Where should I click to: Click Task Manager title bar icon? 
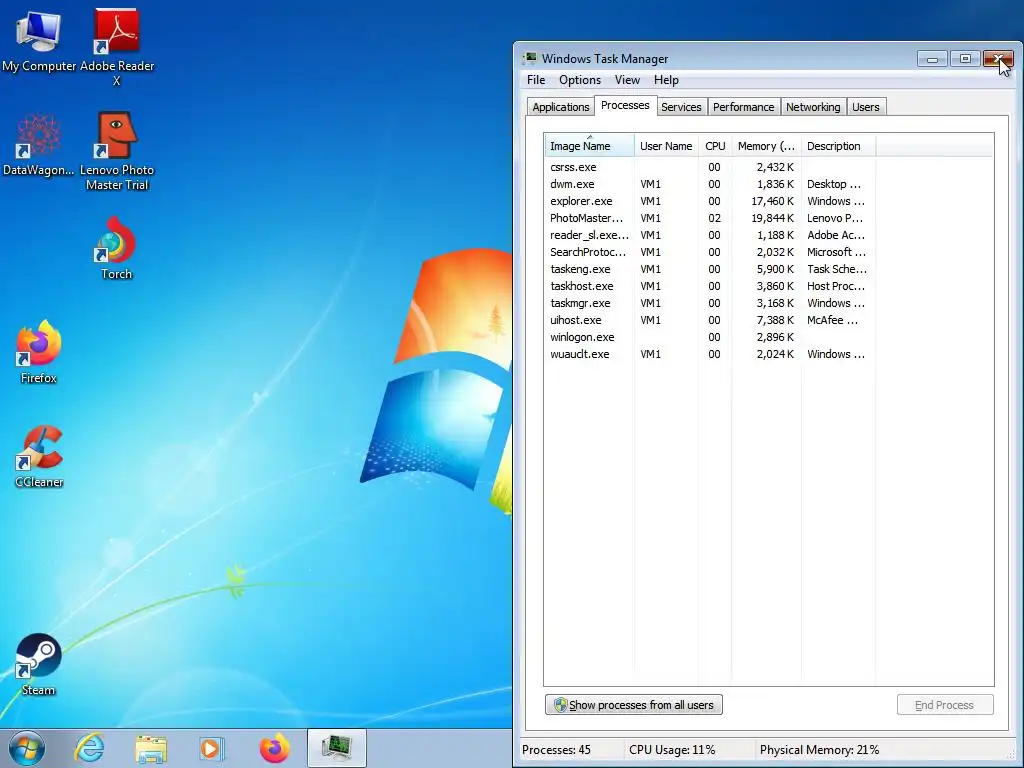click(x=530, y=59)
